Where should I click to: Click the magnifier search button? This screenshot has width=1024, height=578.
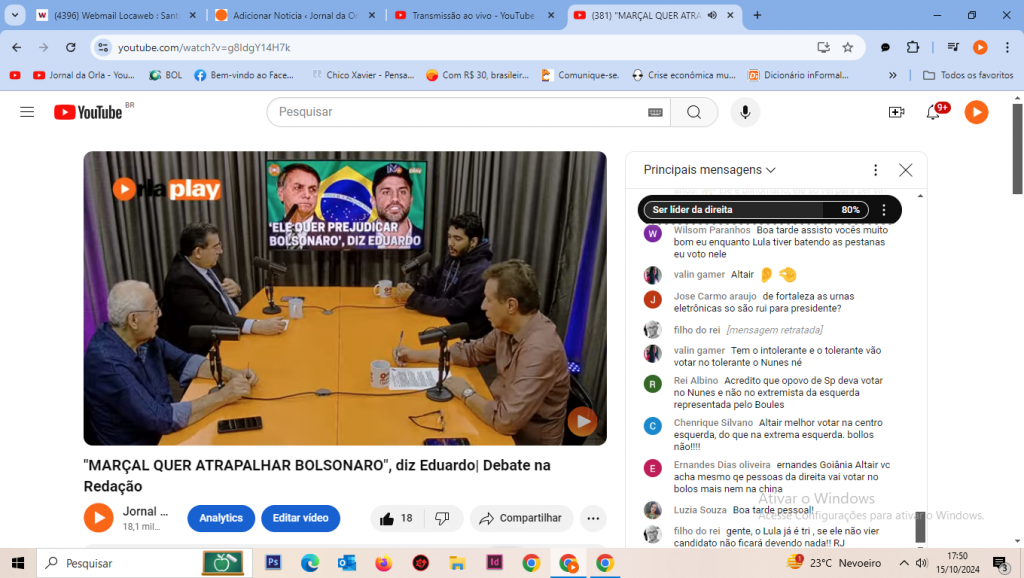pos(694,112)
